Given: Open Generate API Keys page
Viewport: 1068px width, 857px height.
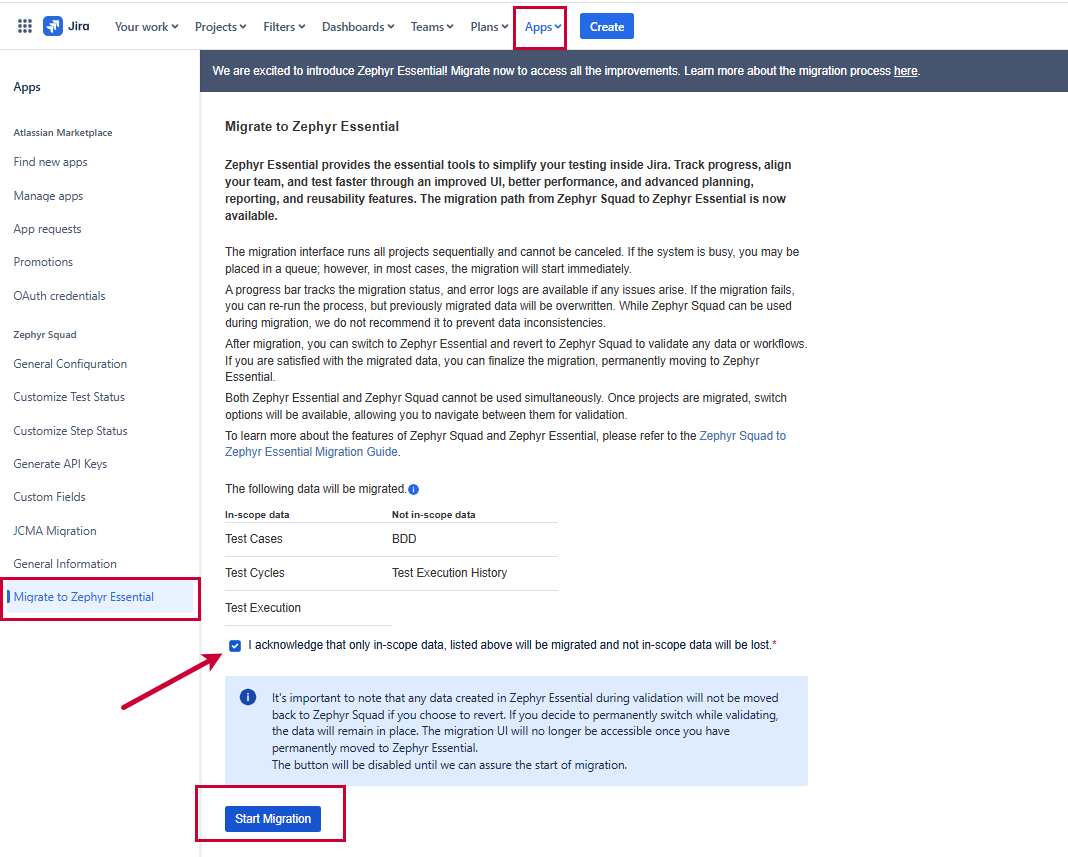Looking at the screenshot, I should tap(60, 464).
